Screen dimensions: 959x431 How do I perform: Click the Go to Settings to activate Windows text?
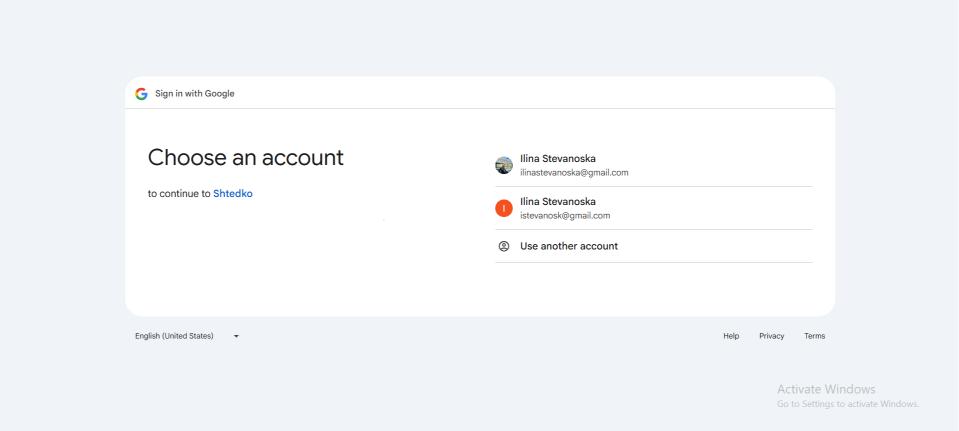tap(847, 404)
